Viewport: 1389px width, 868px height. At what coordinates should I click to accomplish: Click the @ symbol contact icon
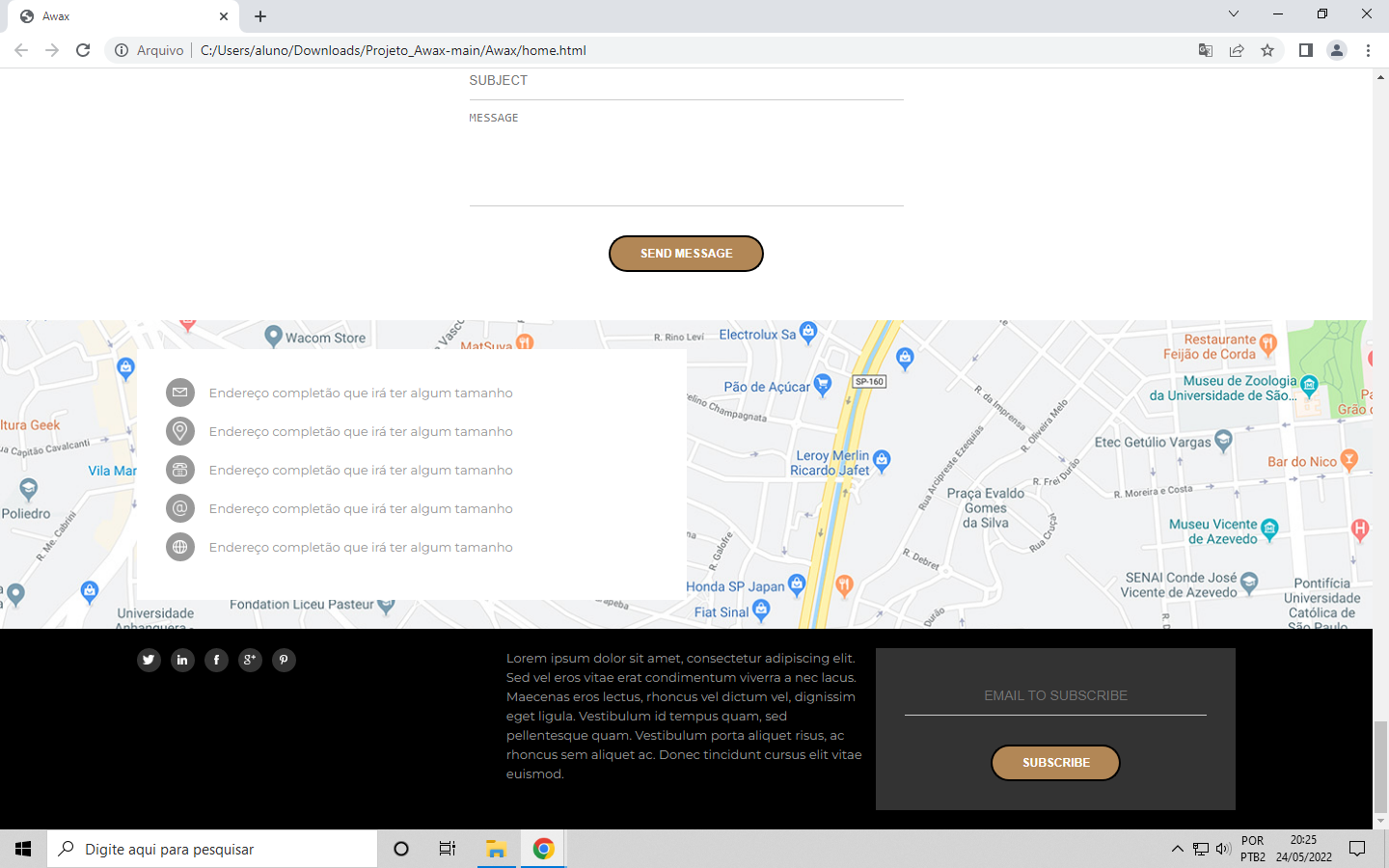click(x=180, y=508)
